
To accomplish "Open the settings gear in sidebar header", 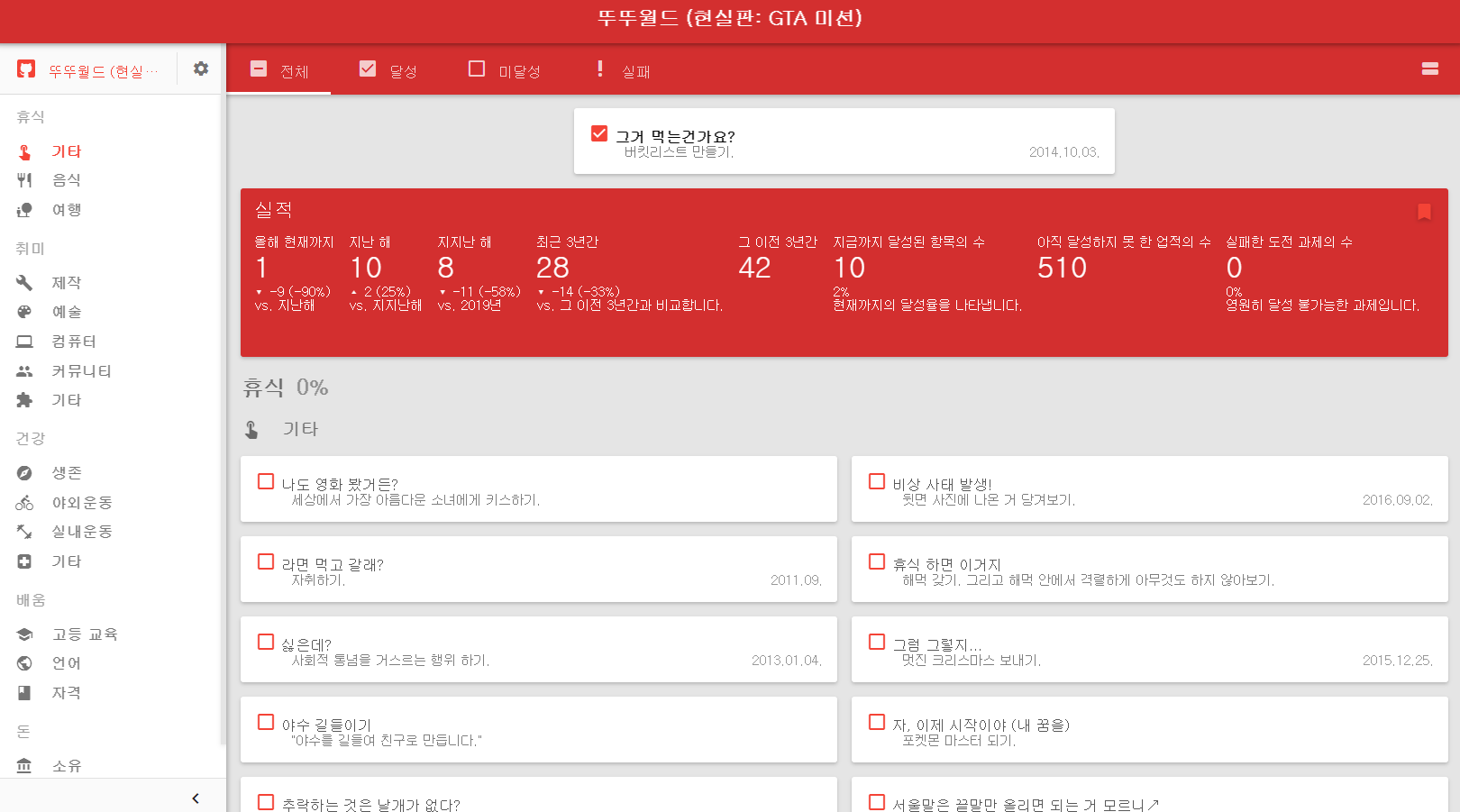I will (201, 68).
